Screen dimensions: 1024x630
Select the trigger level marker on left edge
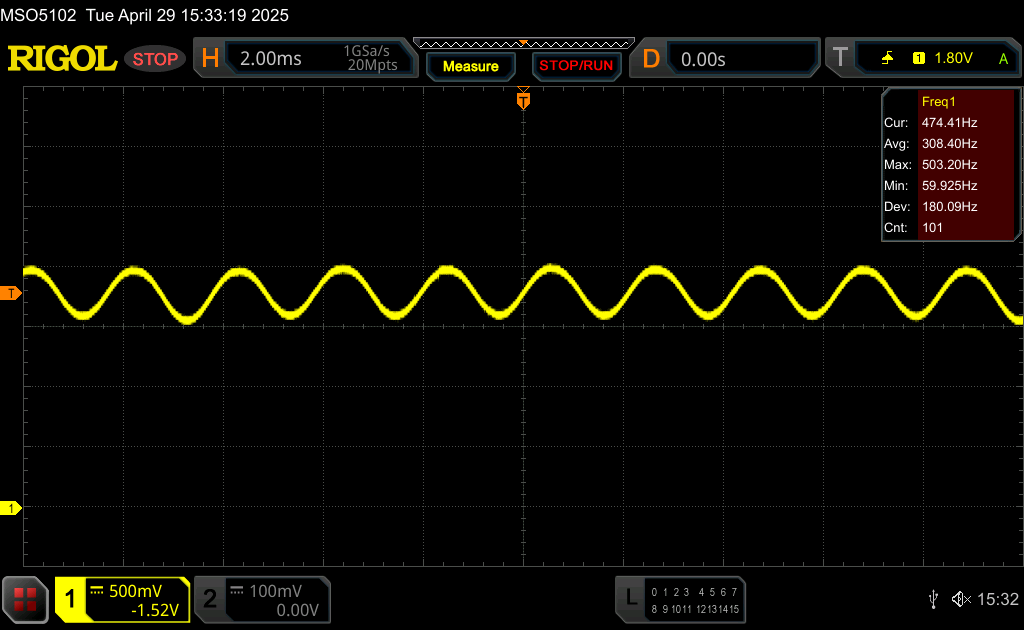(x=12, y=293)
